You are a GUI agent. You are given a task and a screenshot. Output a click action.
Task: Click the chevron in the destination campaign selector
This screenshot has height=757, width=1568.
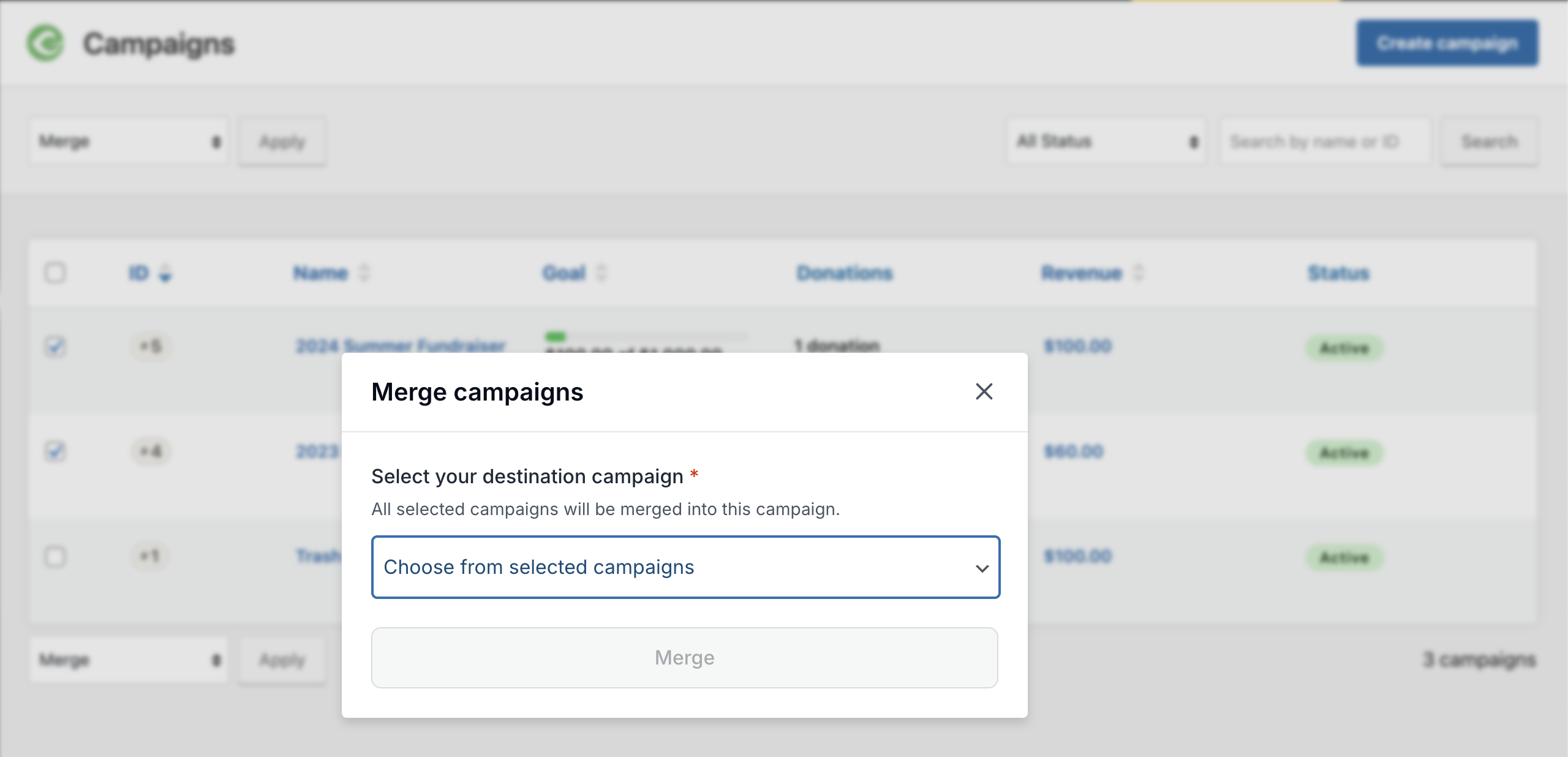[982, 568]
